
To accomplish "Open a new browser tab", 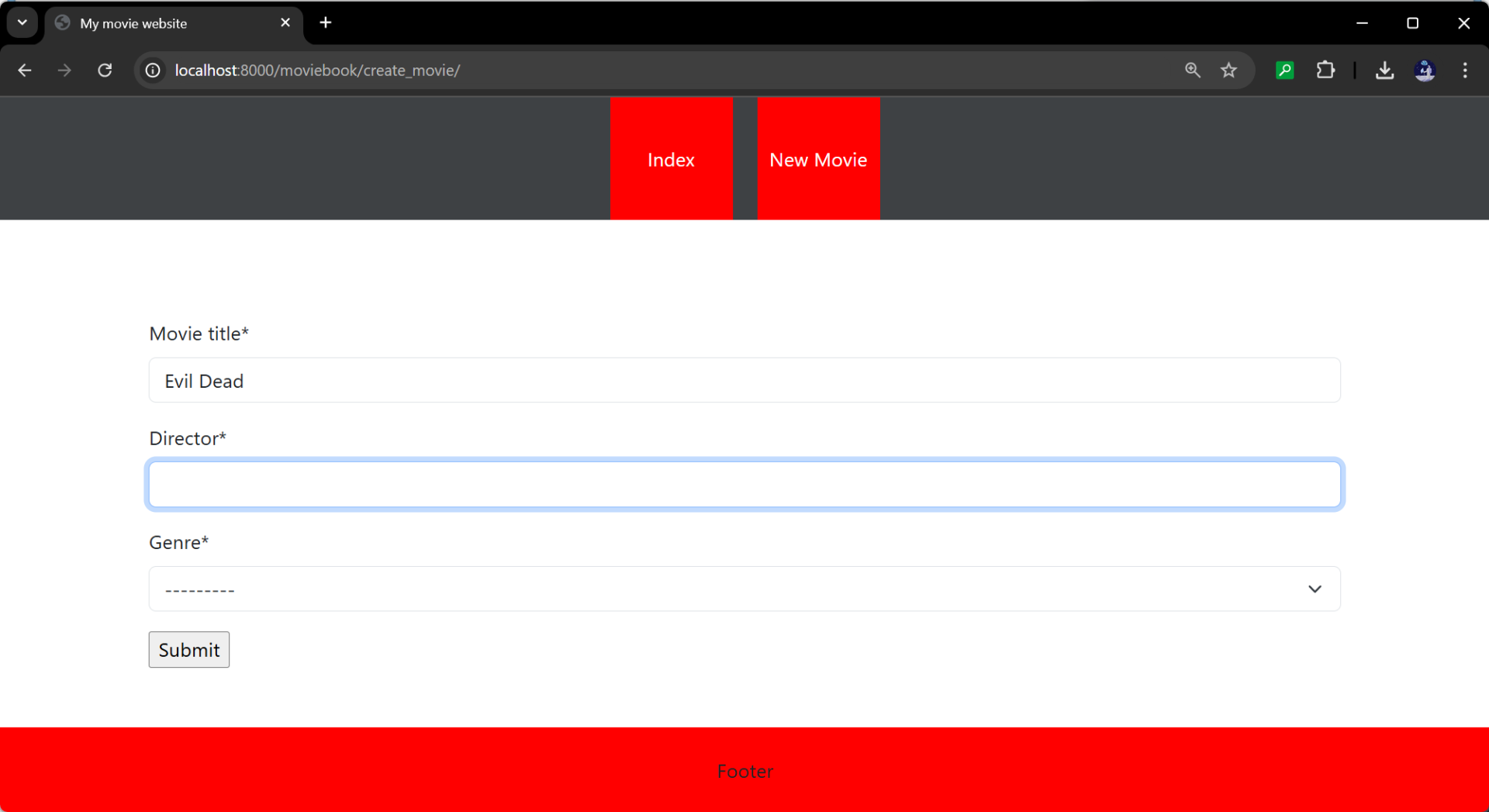I will point(326,22).
